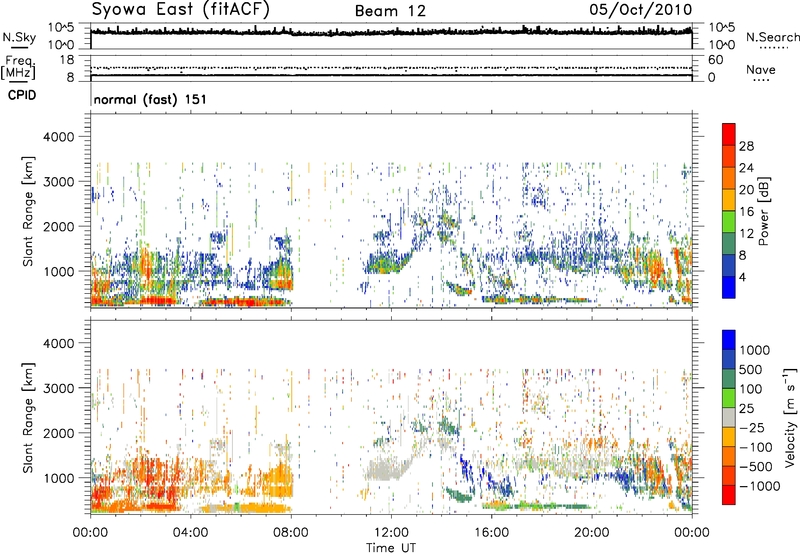Select the '60' tick on Nave axis
This screenshot has width=800, height=554.
point(715,60)
